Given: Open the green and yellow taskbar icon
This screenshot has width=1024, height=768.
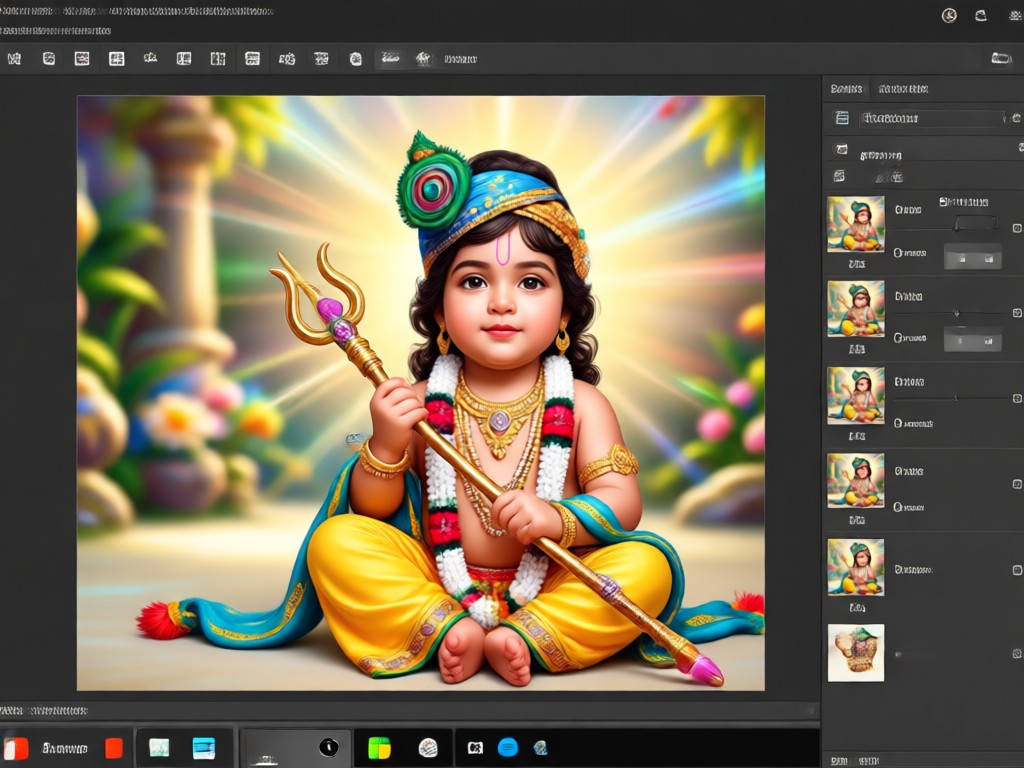Looking at the screenshot, I should 379,748.
